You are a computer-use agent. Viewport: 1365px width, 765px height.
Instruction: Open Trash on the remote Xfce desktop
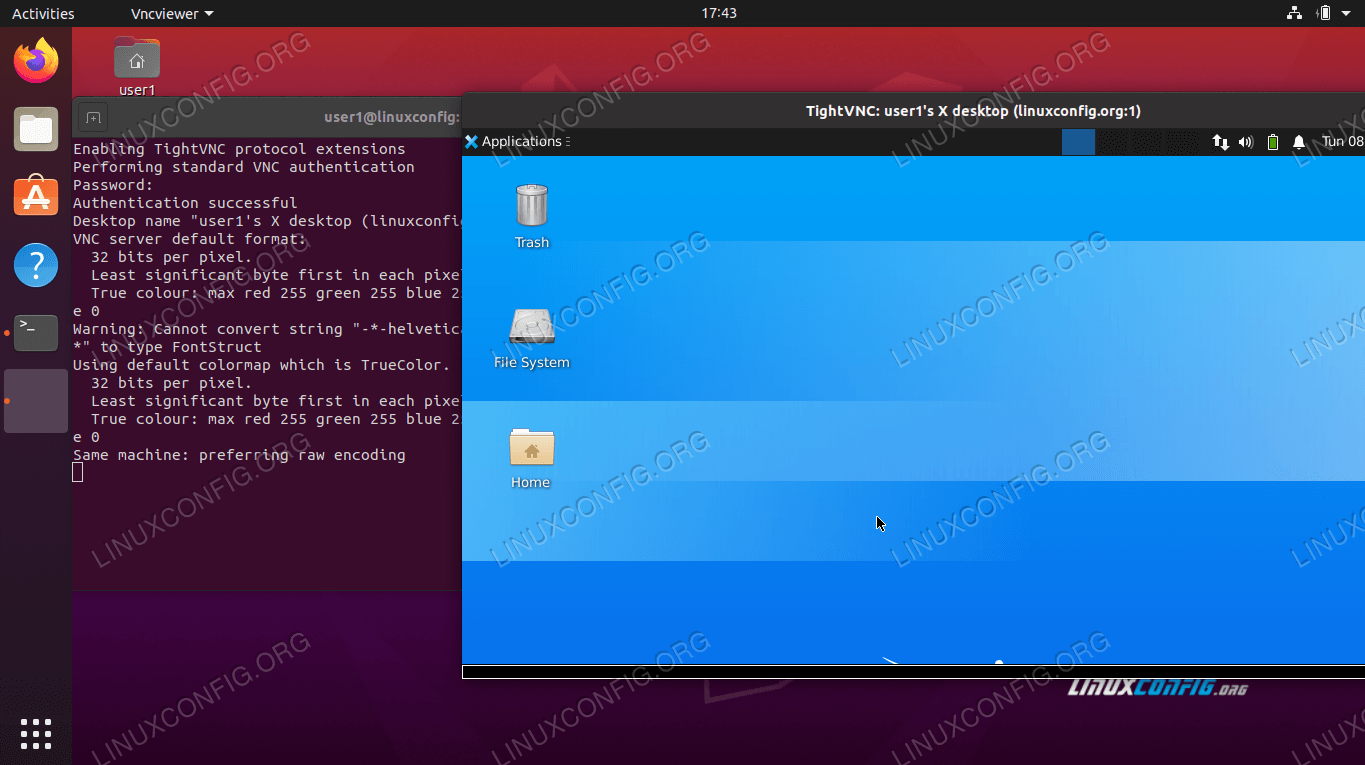pos(532,216)
